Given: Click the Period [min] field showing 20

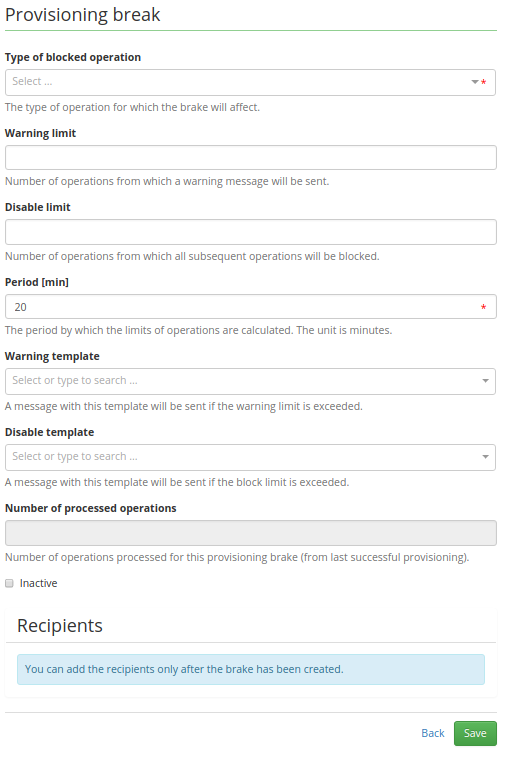Looking at the screenshot, I should pyautogui.click(x=251, y=306).
